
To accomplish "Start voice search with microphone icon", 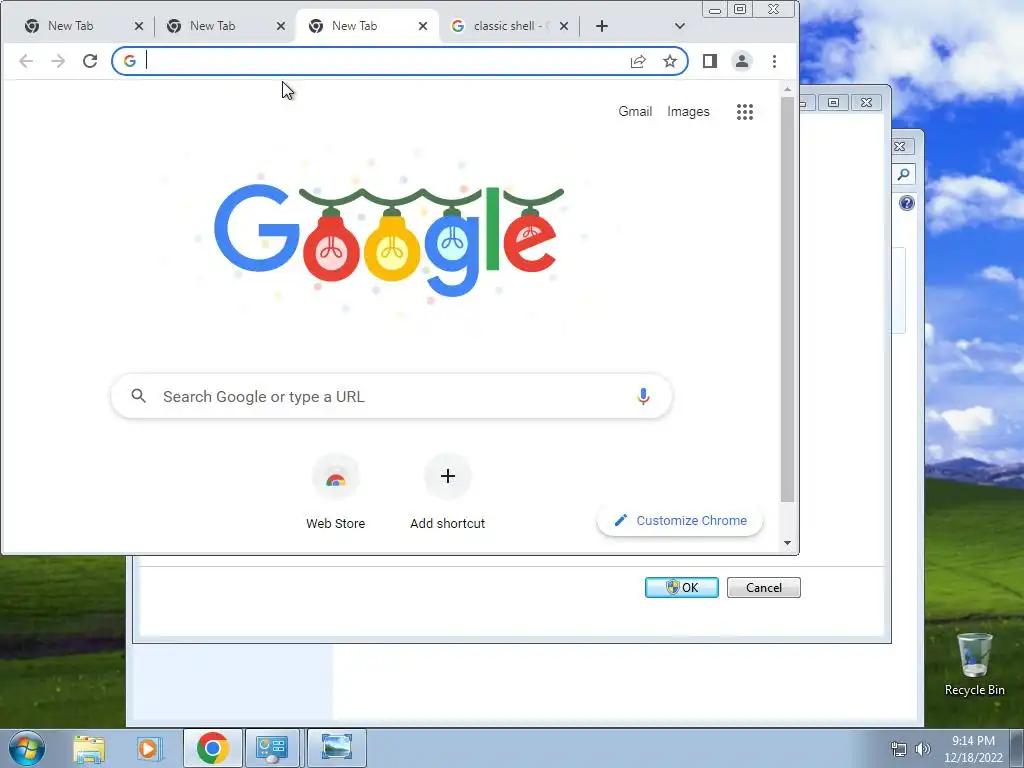I will (643, 396).
